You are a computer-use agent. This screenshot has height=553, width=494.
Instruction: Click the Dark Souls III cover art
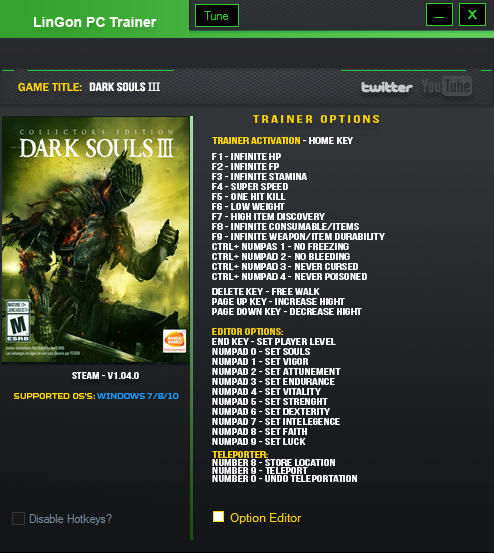(x=96, y=240)
